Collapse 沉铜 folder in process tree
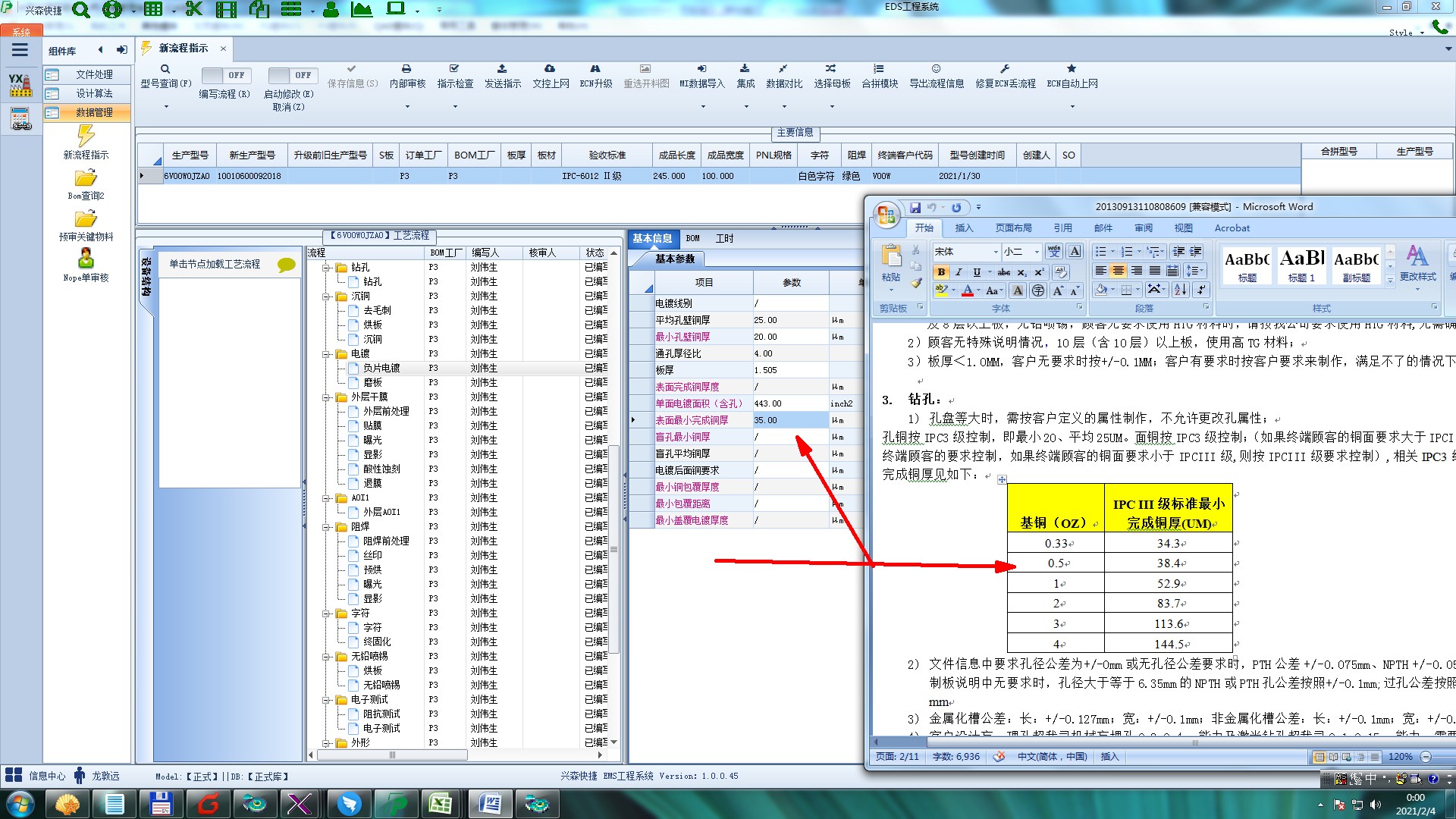Screen dimensions: 1456x819 click(326, 297)
